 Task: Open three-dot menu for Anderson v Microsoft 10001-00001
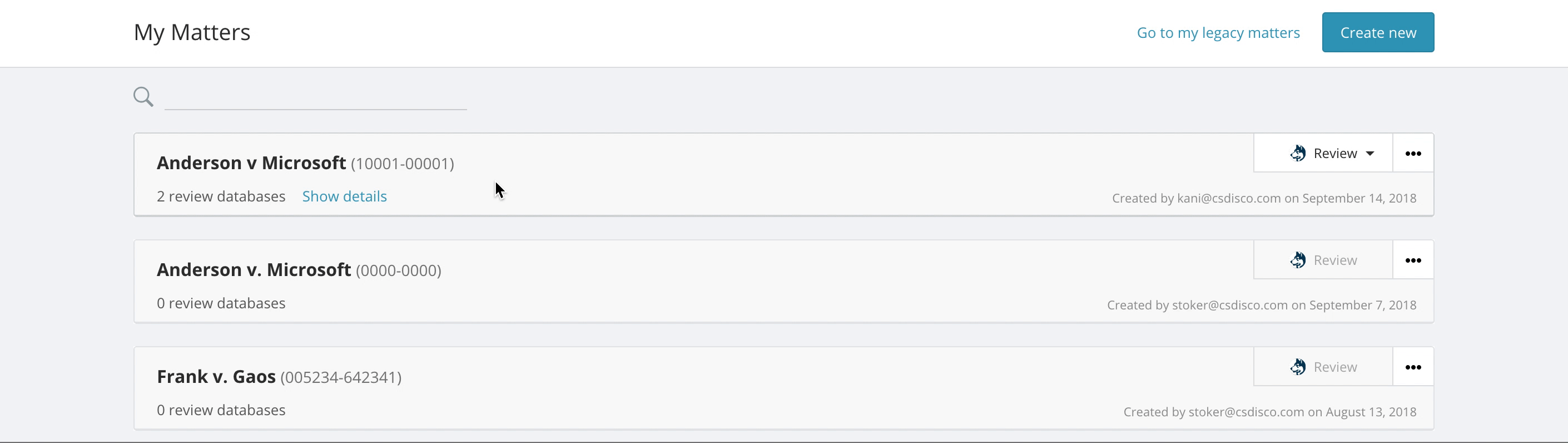(1413, 153)
